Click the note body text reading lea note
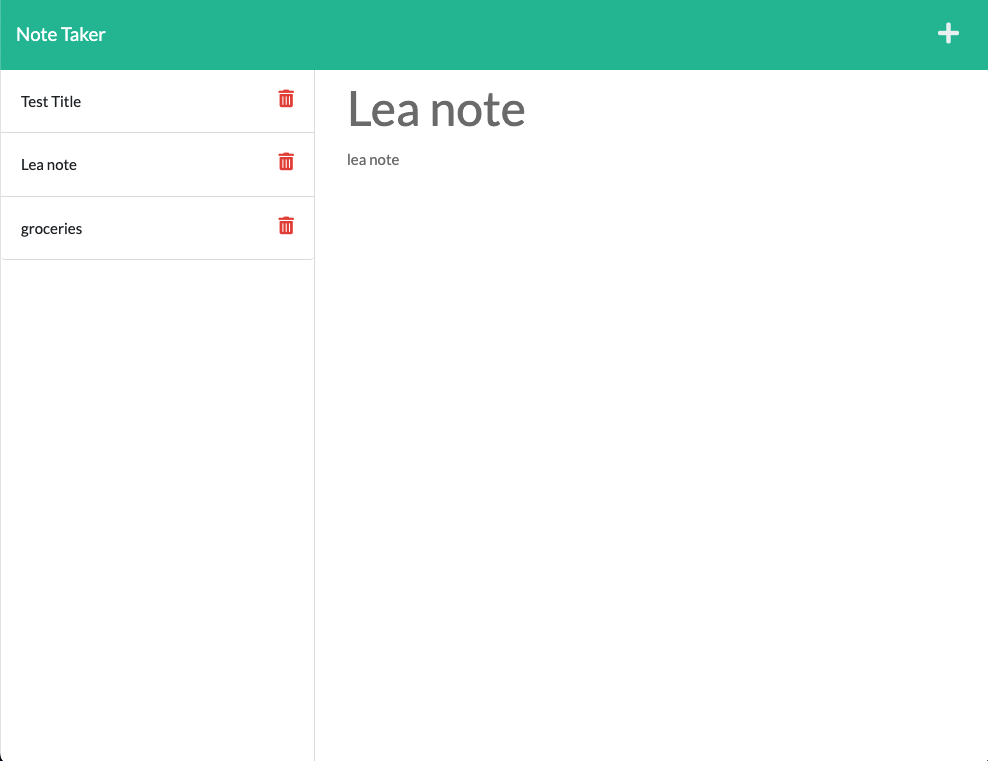The image size is (988, 761). (372, 159)
